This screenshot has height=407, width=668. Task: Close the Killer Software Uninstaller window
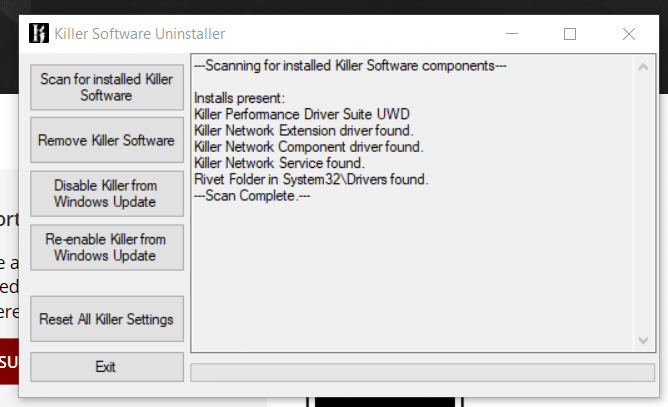click(629, 34)
